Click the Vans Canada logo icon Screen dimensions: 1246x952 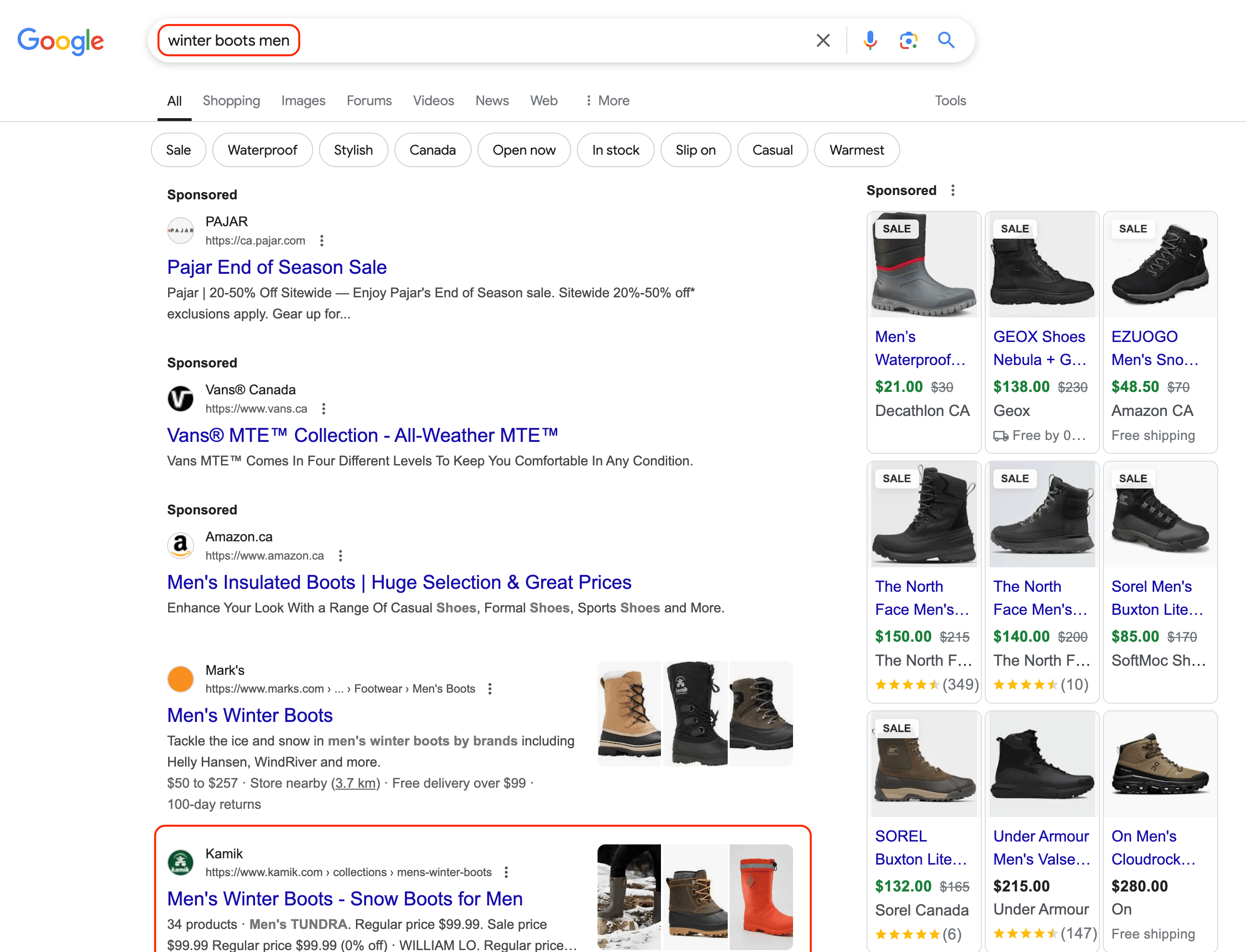pos(181,398)
